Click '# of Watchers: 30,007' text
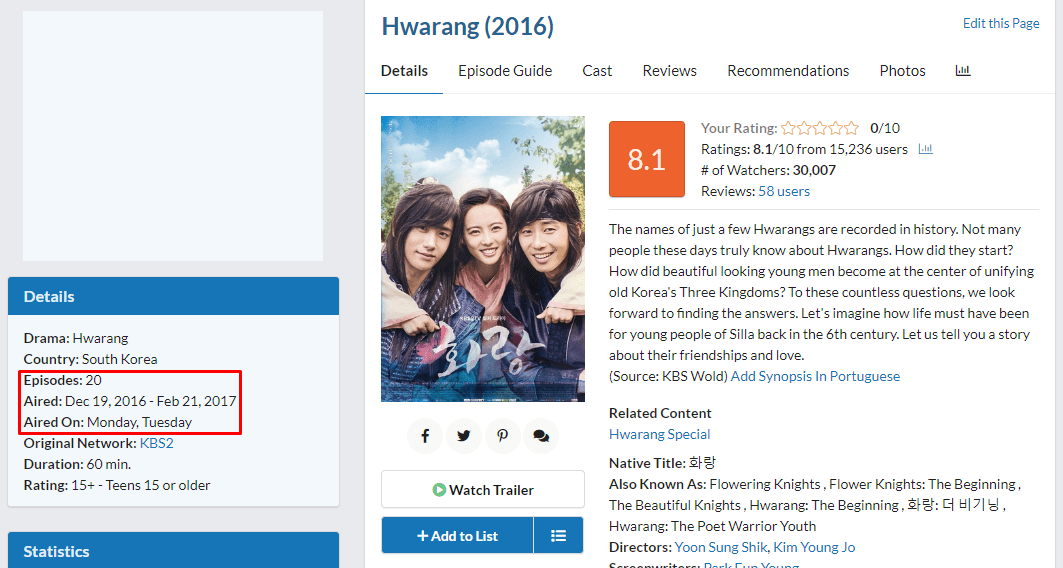This screenshot has width=1063, height=568. (x=768, y=170)
